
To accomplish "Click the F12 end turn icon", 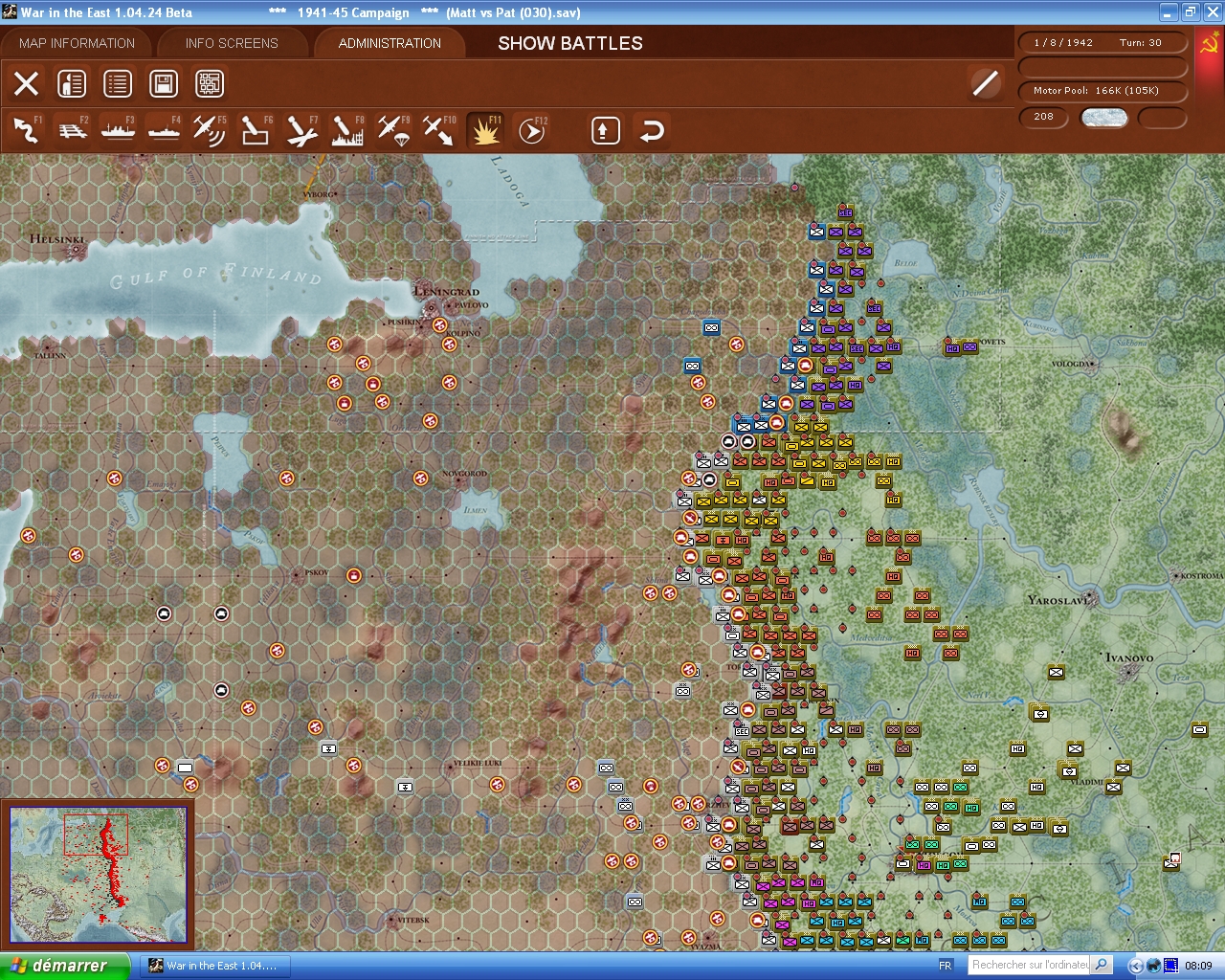I will pyautogui.click(x=531, y=130).
